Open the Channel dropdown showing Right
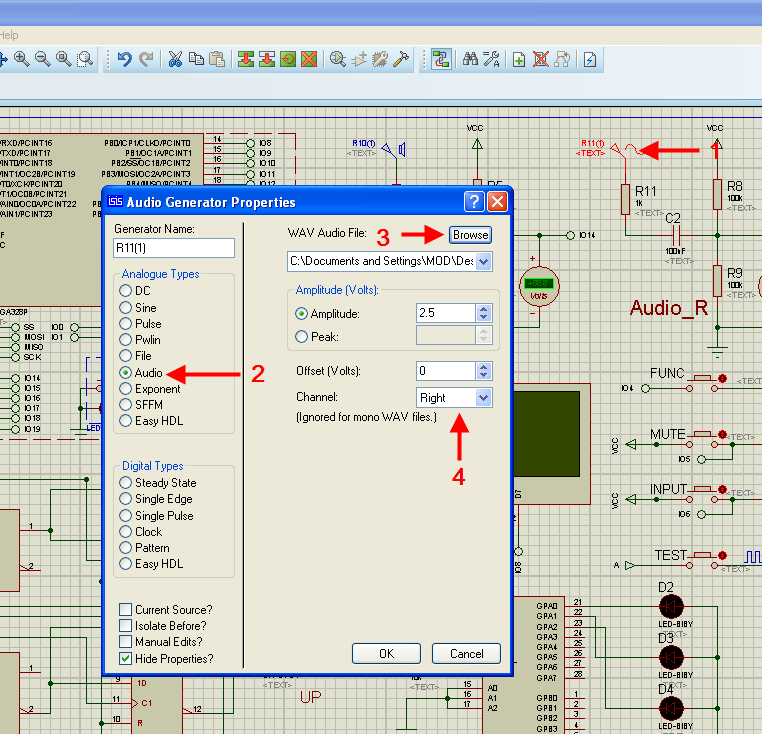The image size is (762, 734). click(x=484, y=398)
